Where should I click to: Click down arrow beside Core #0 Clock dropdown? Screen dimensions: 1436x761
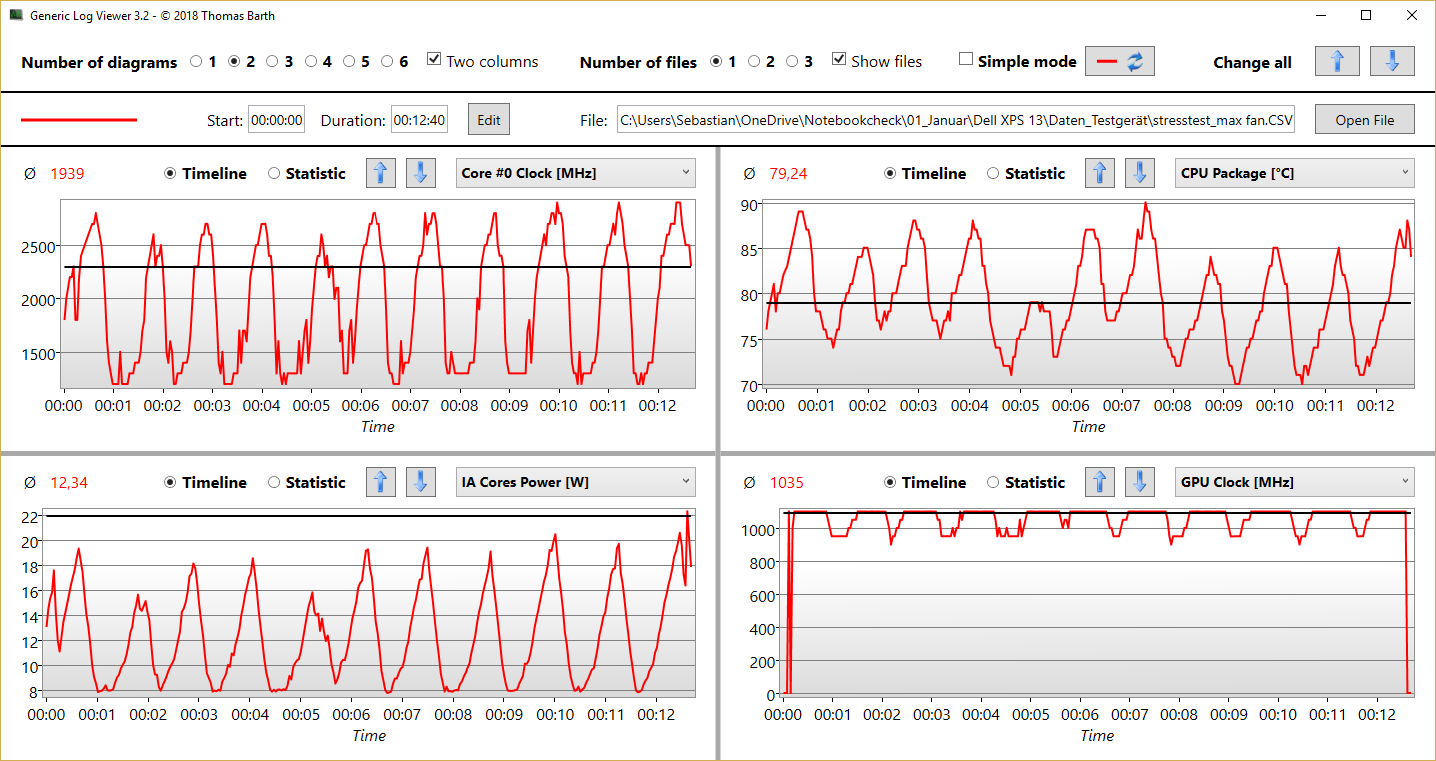coord(420,173)
